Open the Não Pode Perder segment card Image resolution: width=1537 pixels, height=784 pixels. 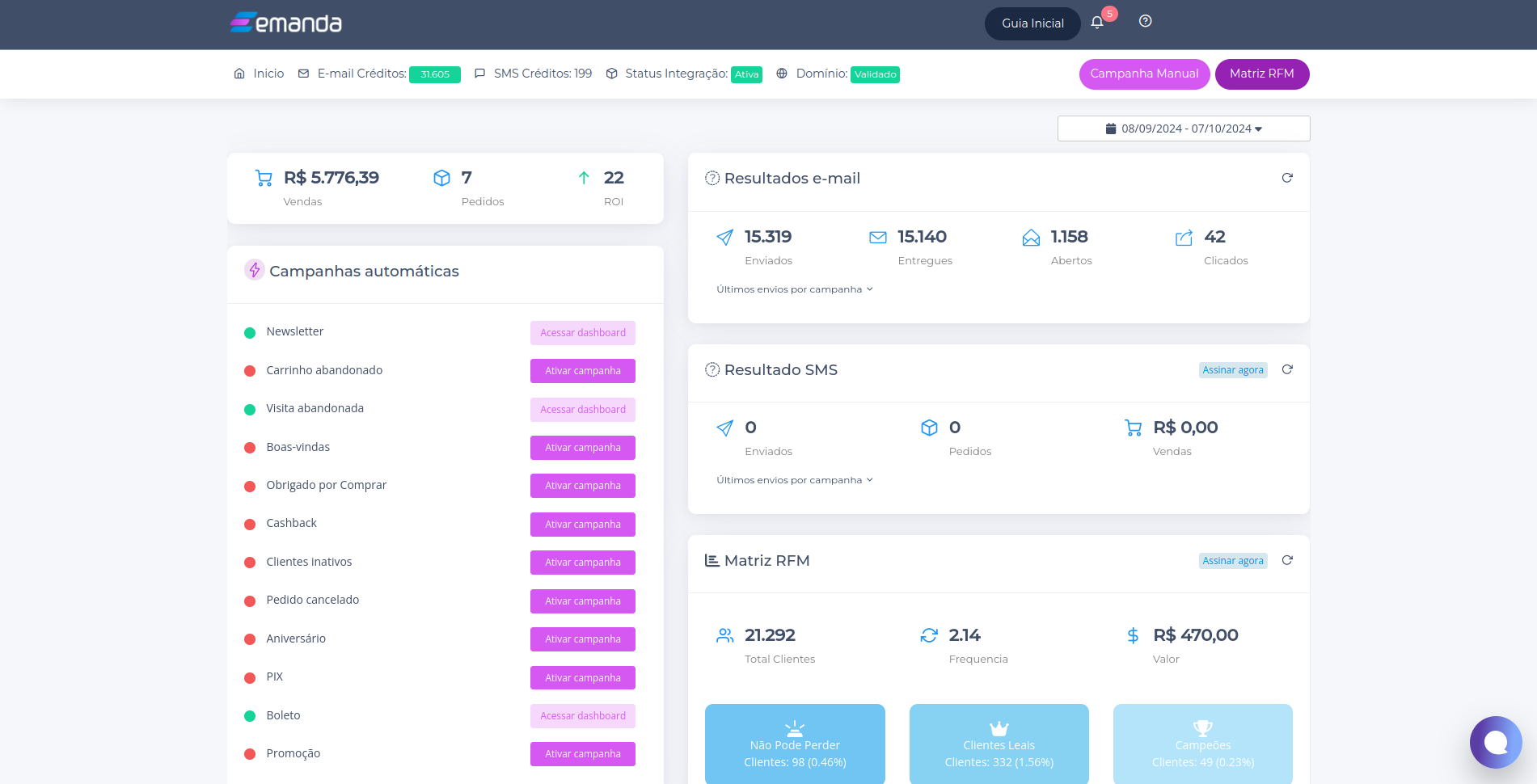(795, 744)
